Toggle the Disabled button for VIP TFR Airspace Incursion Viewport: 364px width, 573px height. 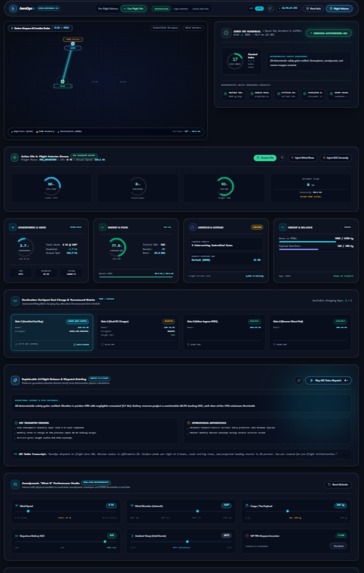[338, 546]
